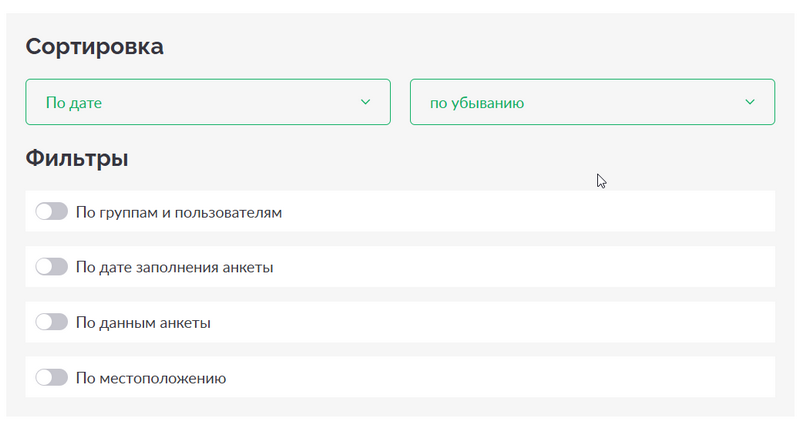Click the Сортировка section heading
Viewport: 800px width, 429px height.
pyautogui.click(x=94, y=47)
